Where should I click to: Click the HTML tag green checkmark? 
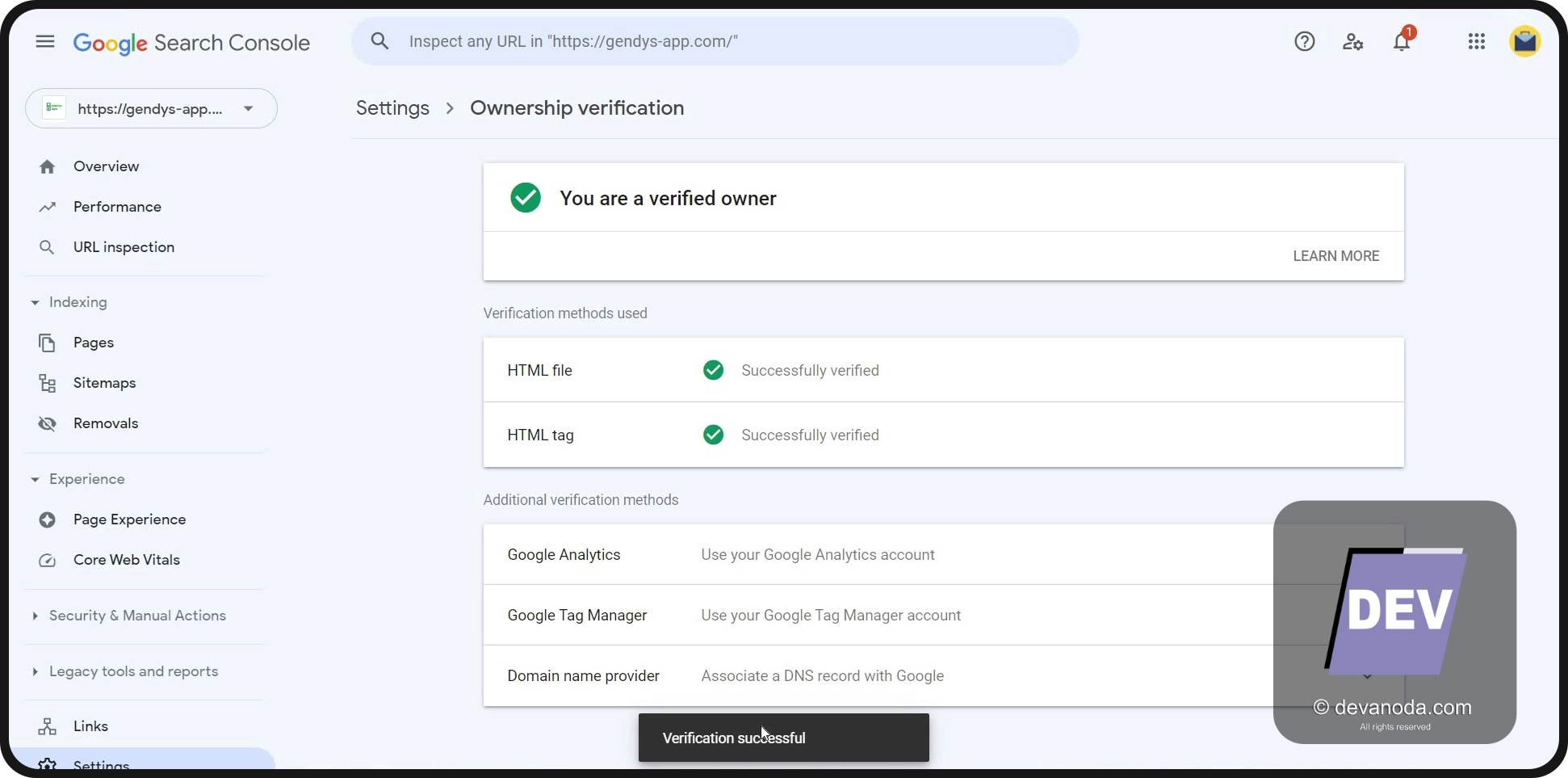tap(713, 435)
